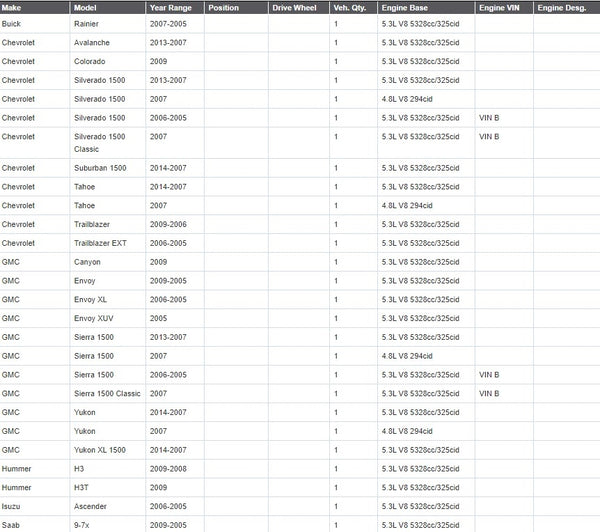Select the Saab 9-7x model cell
This screenshot has width=600, height=532.
point(83,524)
